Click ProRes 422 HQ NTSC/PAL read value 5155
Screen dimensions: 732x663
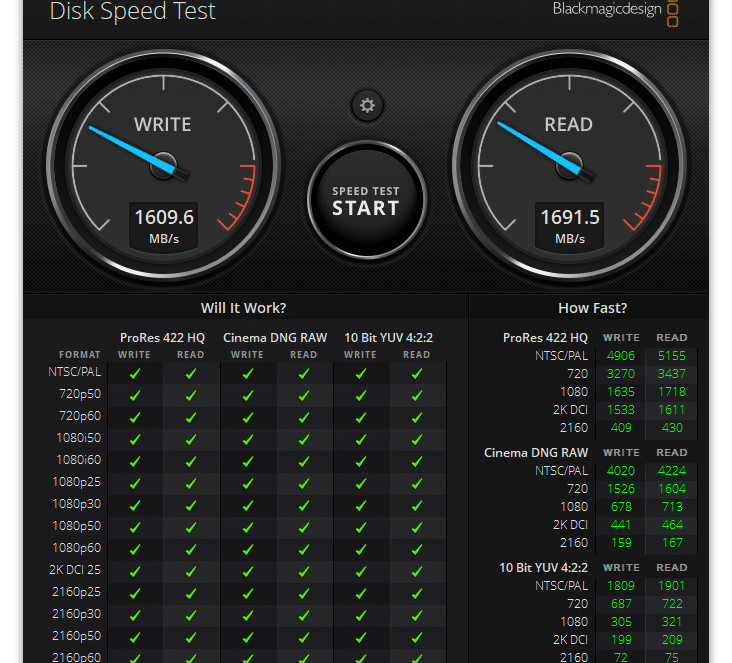(x=671, y=356)
